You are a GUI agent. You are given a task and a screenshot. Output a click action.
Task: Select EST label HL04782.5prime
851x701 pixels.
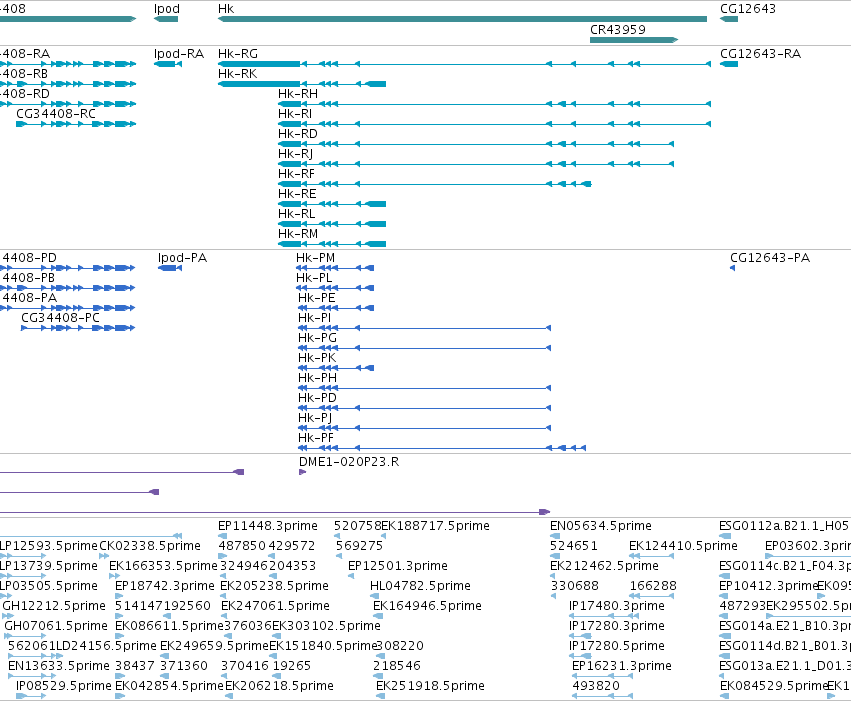420,586
